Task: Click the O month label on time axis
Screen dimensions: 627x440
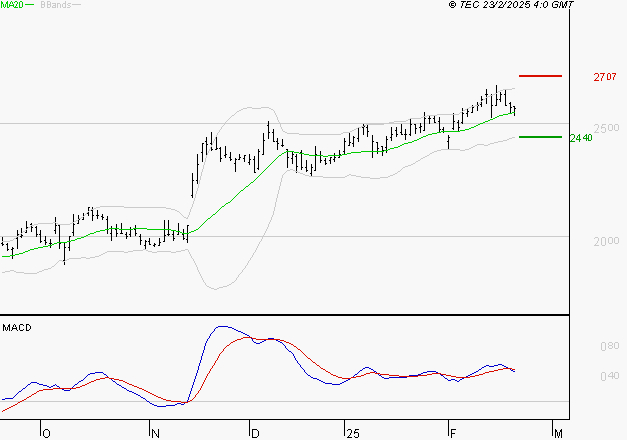Action: (x=46, y=434)
